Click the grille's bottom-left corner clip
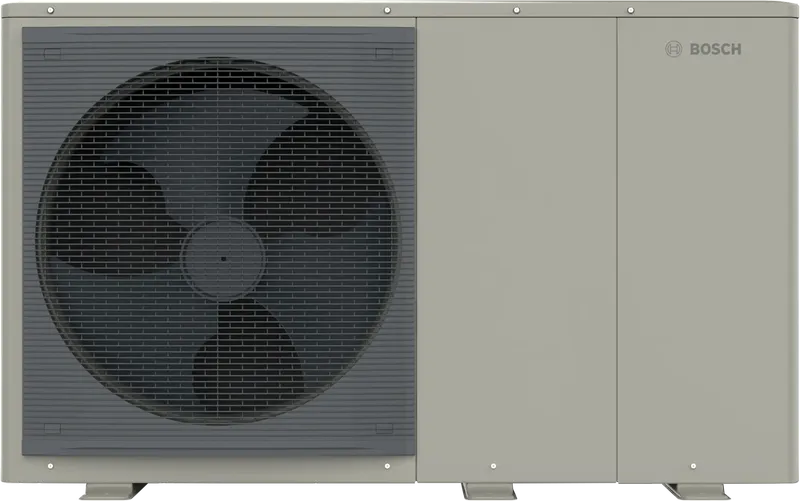 point(52,428)
